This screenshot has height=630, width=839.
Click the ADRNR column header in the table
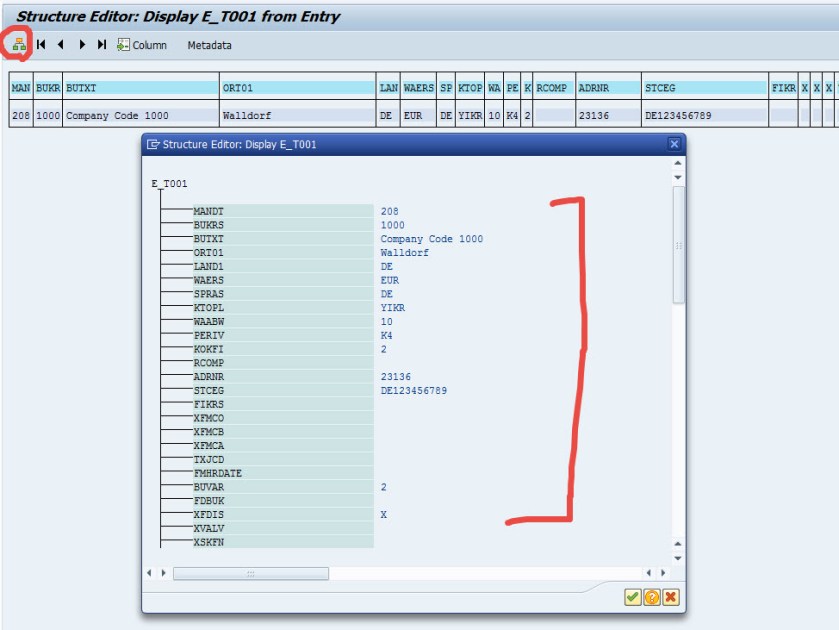(x=608, y=88)
